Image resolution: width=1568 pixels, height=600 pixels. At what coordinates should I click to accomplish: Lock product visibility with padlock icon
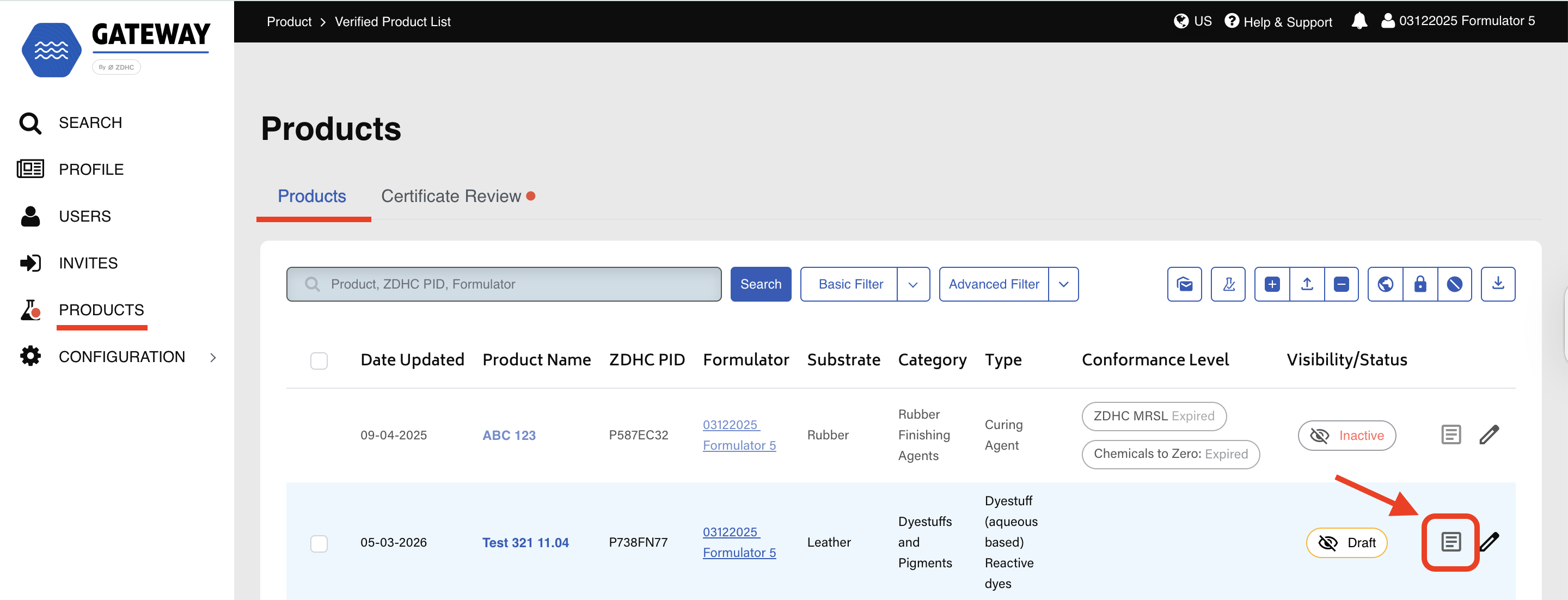tap(1420, 284)
